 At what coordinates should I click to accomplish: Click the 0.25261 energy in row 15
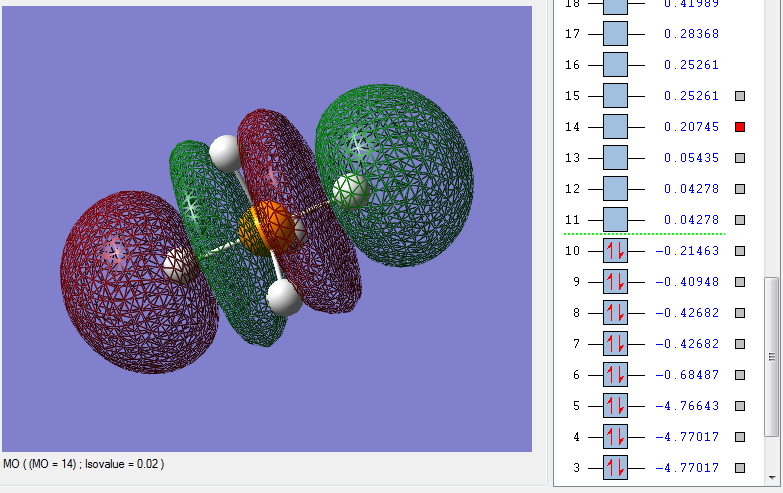click(691, 96)
